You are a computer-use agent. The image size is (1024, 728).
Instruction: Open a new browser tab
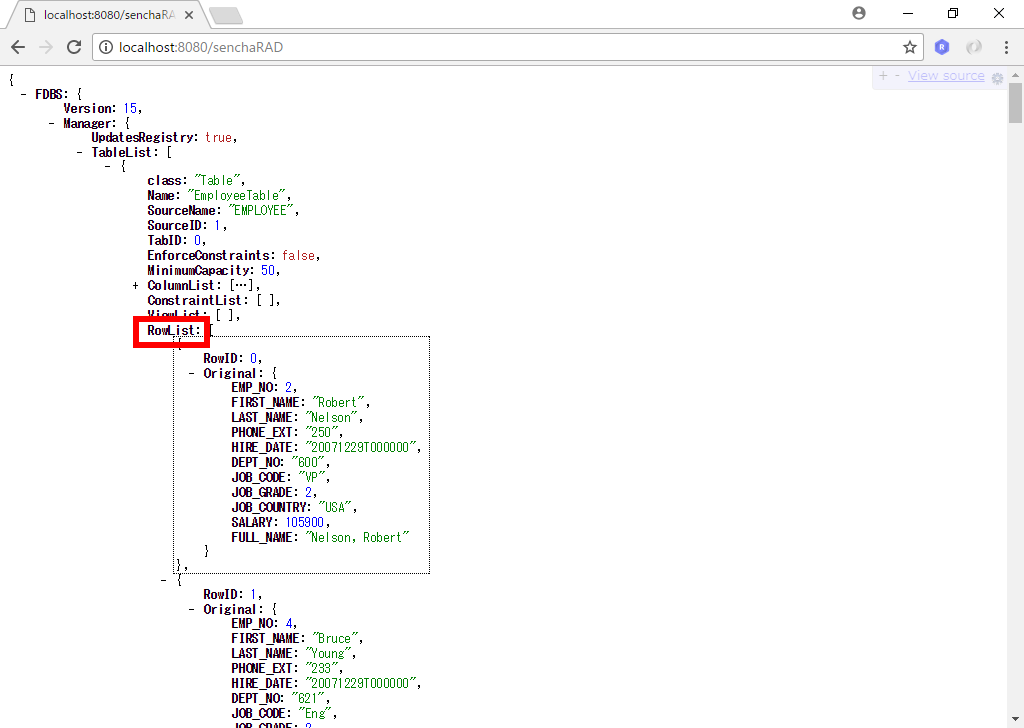226,16
